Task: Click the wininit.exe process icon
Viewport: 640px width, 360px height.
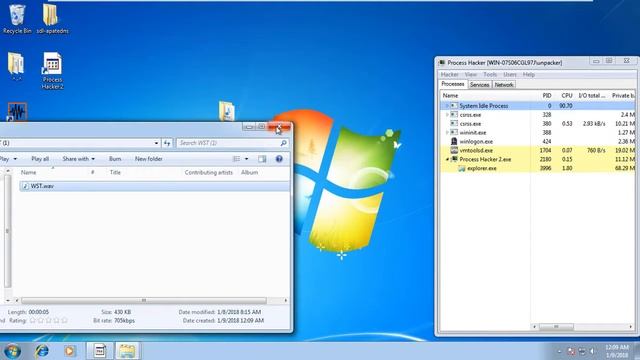Action: tap(454, 132)
